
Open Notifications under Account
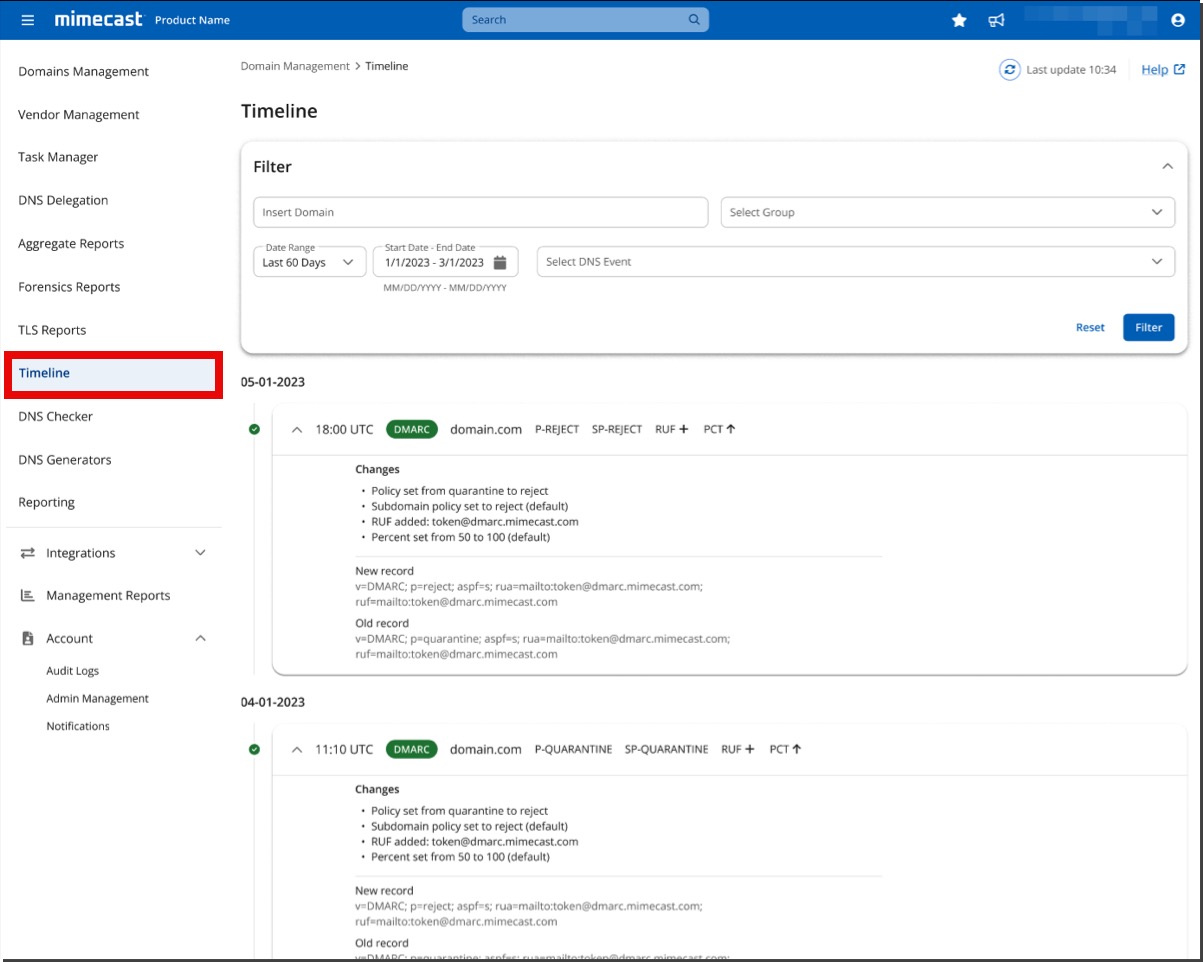[x=78, y=726]
